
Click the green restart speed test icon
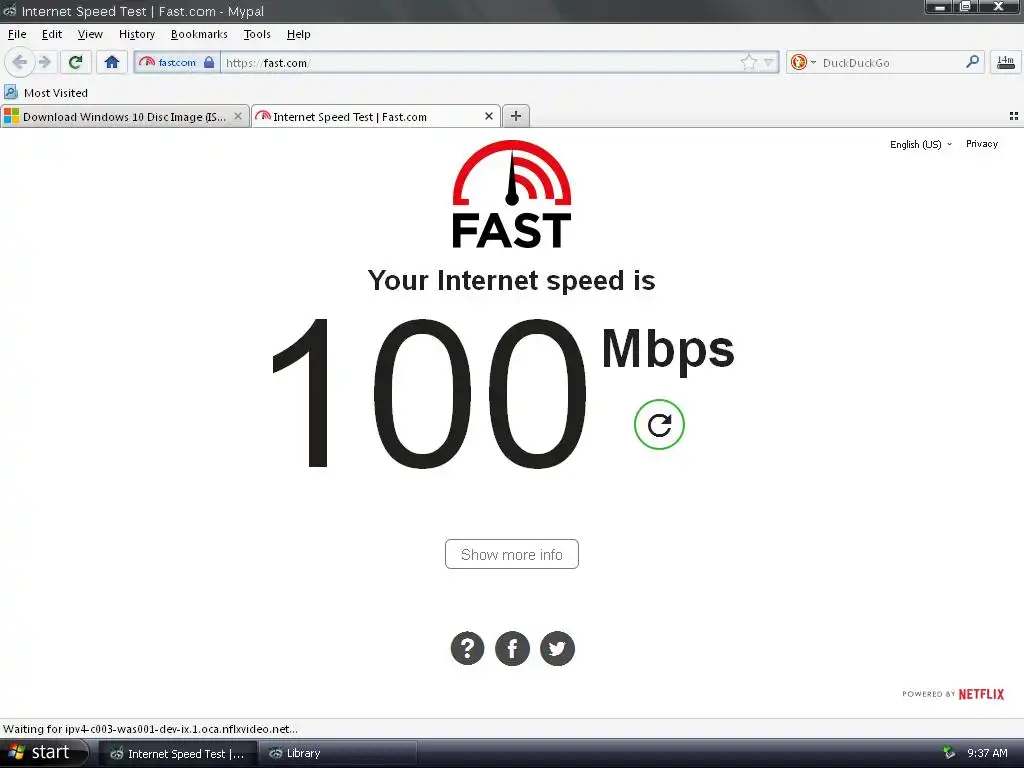(659, 424)
